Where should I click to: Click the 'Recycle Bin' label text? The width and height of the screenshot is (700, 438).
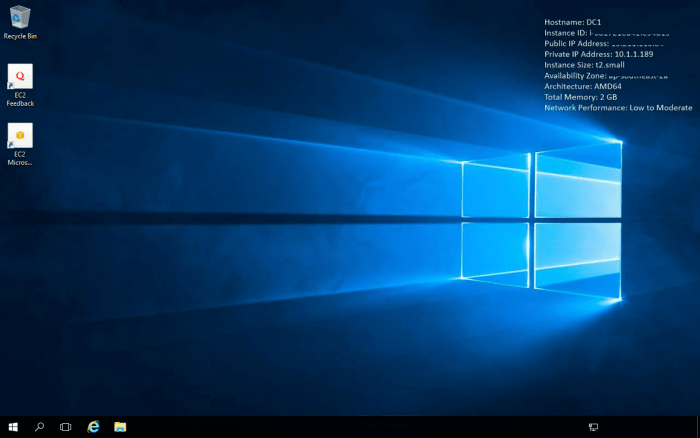20,36
